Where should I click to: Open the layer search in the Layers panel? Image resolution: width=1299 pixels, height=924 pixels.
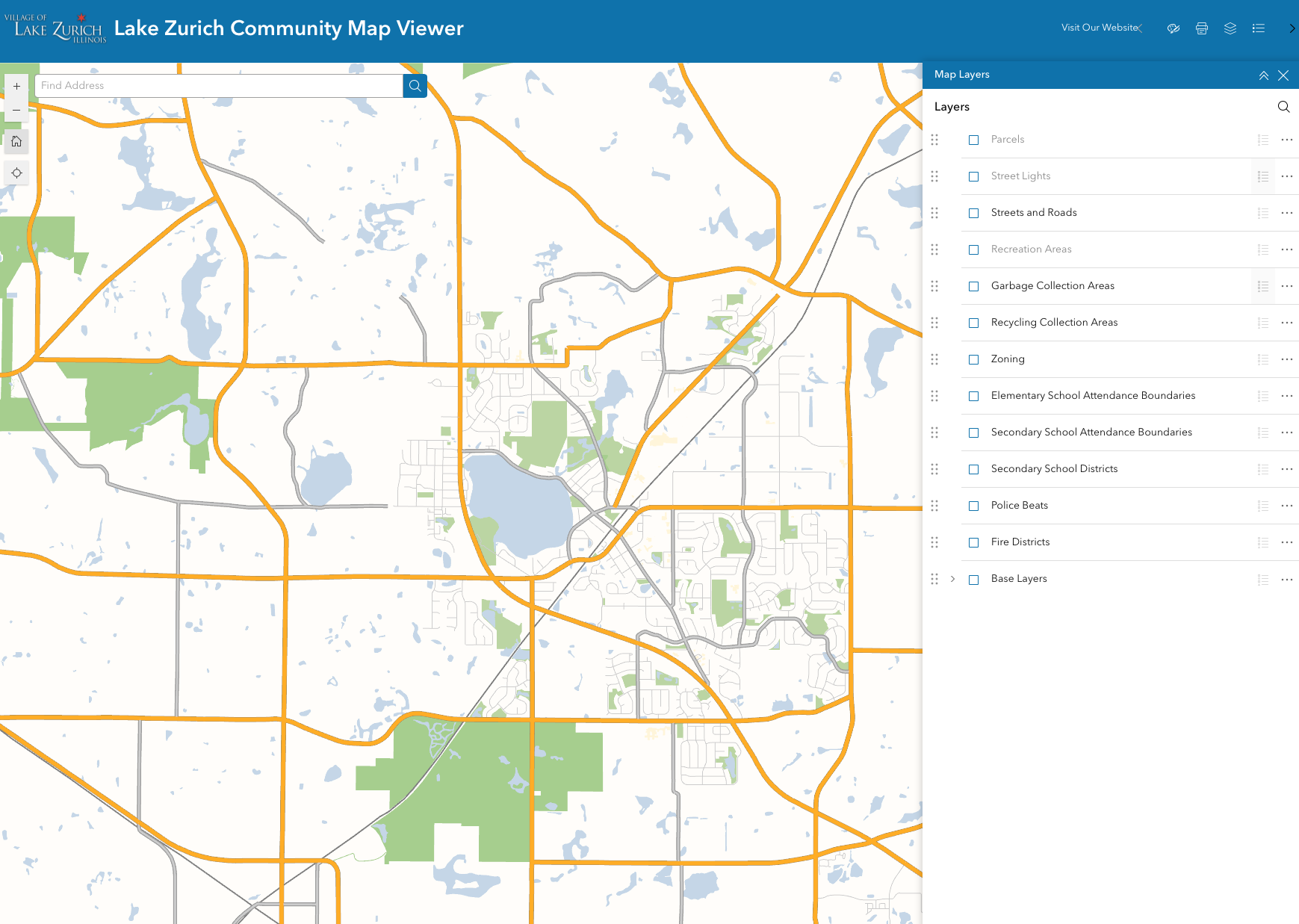pos(1284,107)
